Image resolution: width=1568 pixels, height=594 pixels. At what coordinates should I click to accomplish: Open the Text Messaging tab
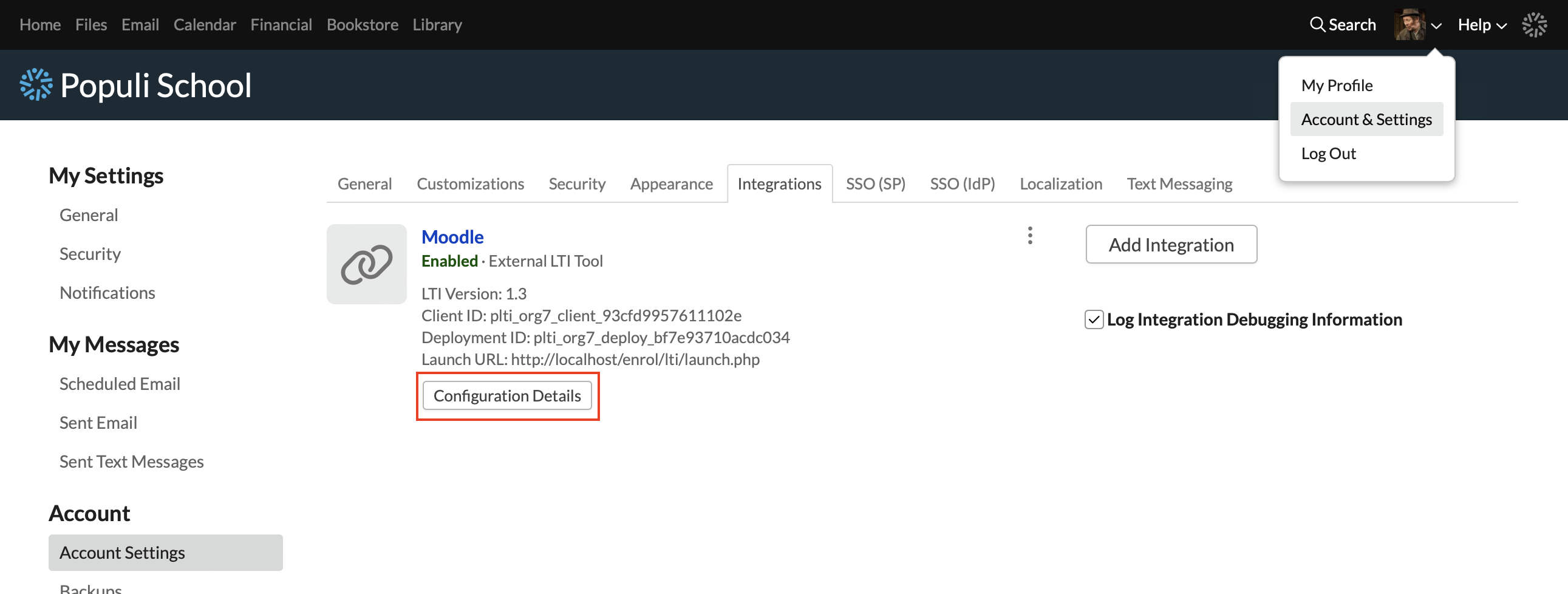pos(1179,184)
